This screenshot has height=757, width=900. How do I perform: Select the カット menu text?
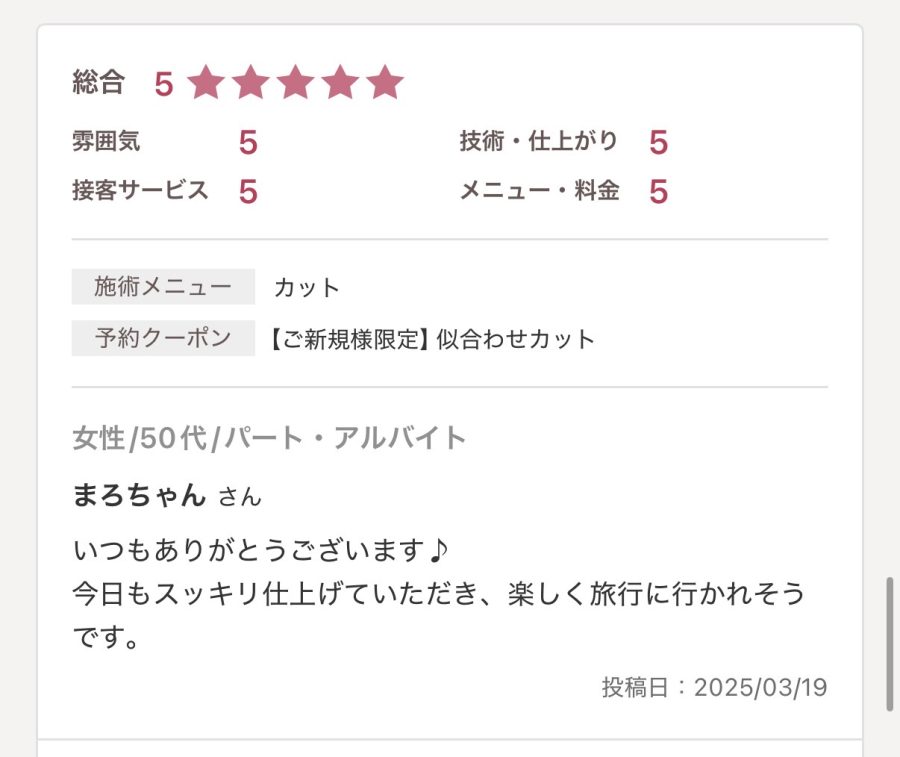coord(307,288)
